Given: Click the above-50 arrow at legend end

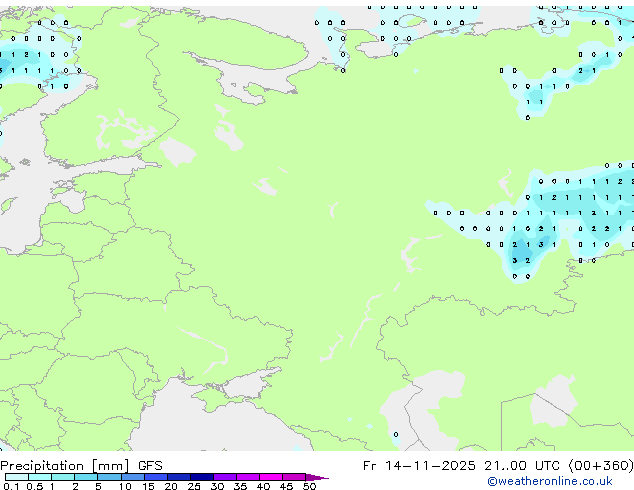Looking at the screenshot, I should point(317,477).
